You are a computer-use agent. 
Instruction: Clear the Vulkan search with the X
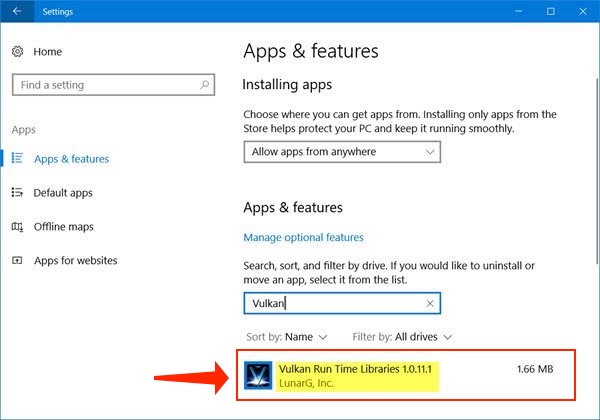pyautogui.click(x=430, y=303)
